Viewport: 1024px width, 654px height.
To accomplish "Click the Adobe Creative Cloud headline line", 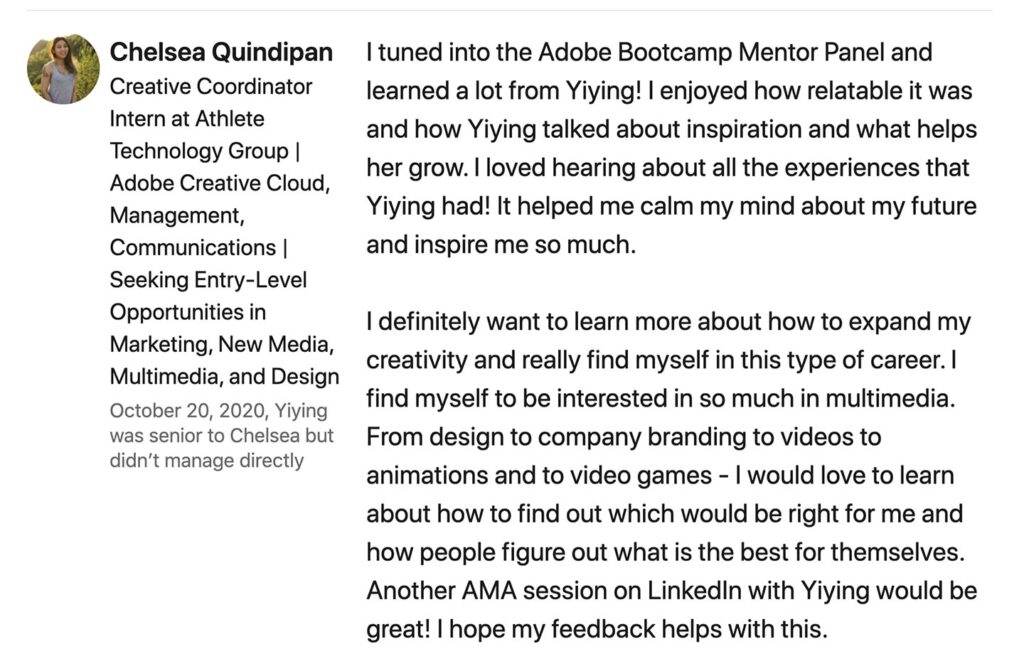I will click(x=220, y=183).
